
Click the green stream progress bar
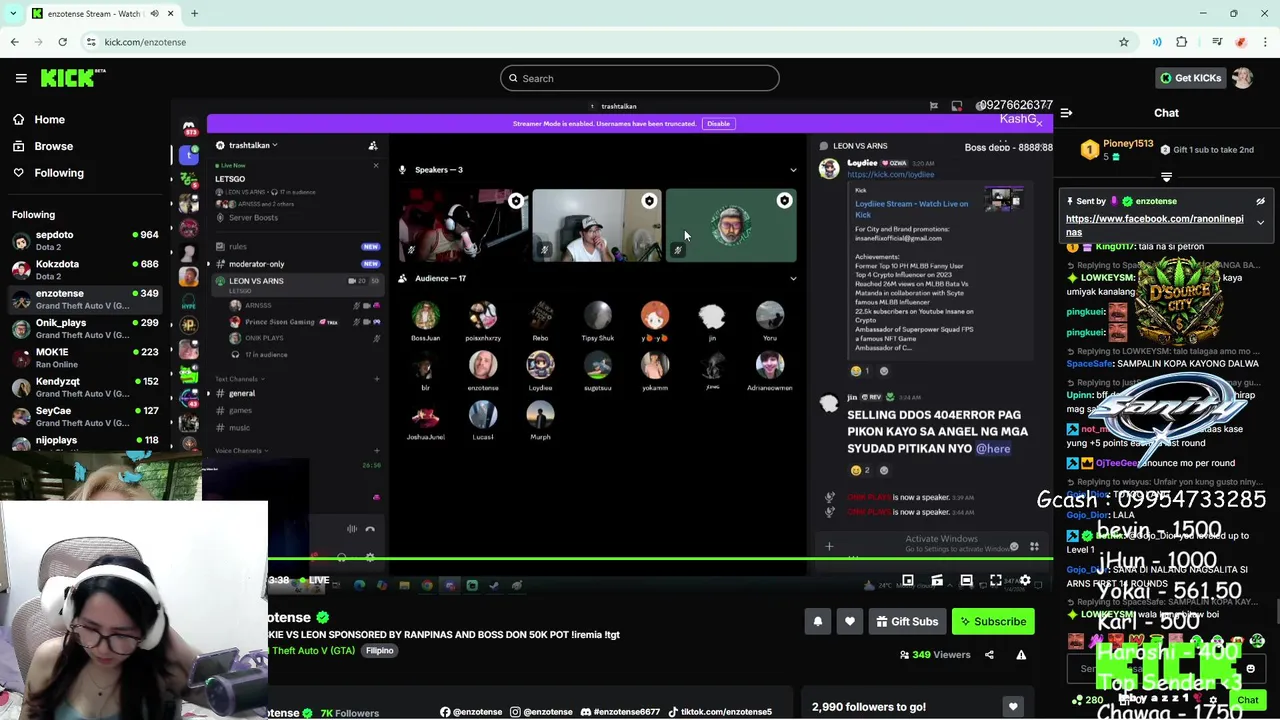pyautogui.click(x=660, y=559)
